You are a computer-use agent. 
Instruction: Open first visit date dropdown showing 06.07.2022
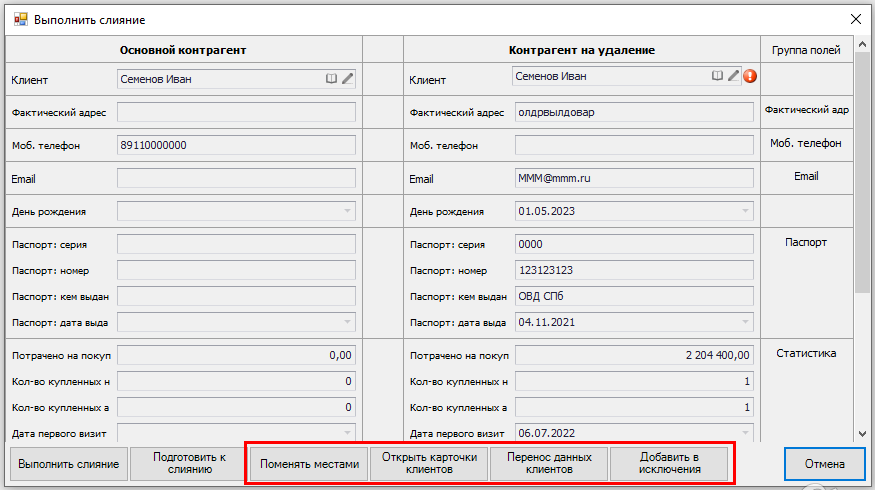745,433
